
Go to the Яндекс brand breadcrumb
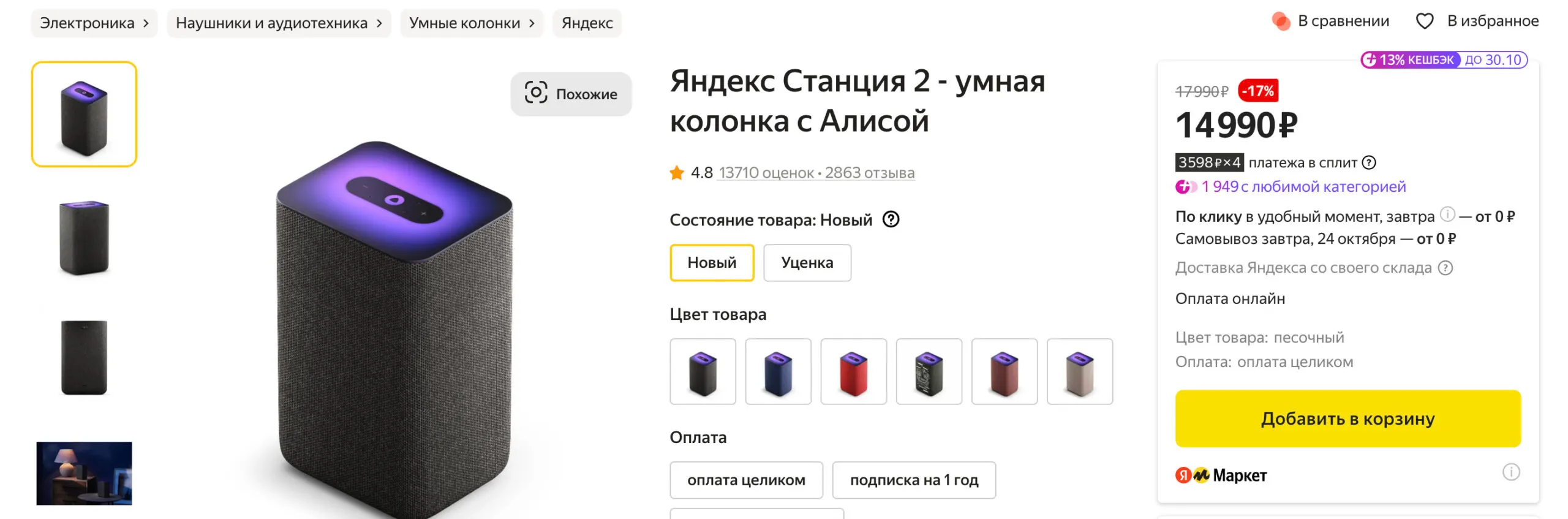(x=587, y=23)
